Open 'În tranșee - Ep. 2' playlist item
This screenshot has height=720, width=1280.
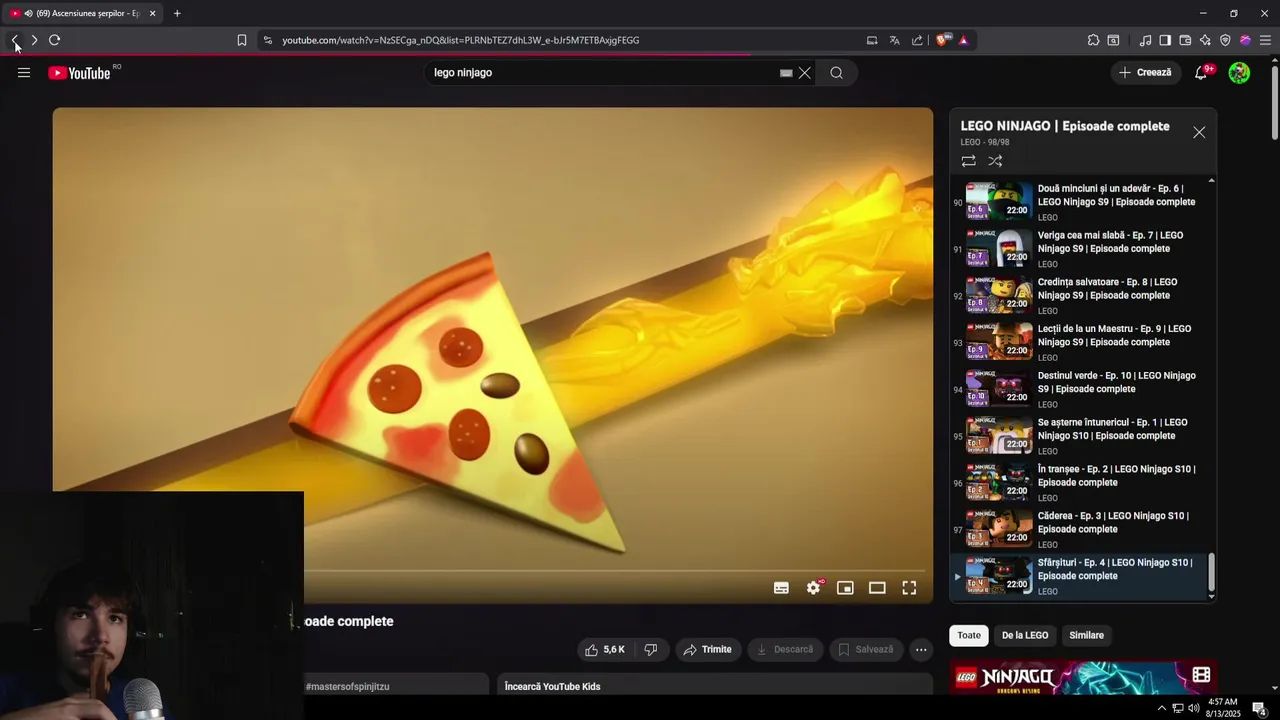1080,483
